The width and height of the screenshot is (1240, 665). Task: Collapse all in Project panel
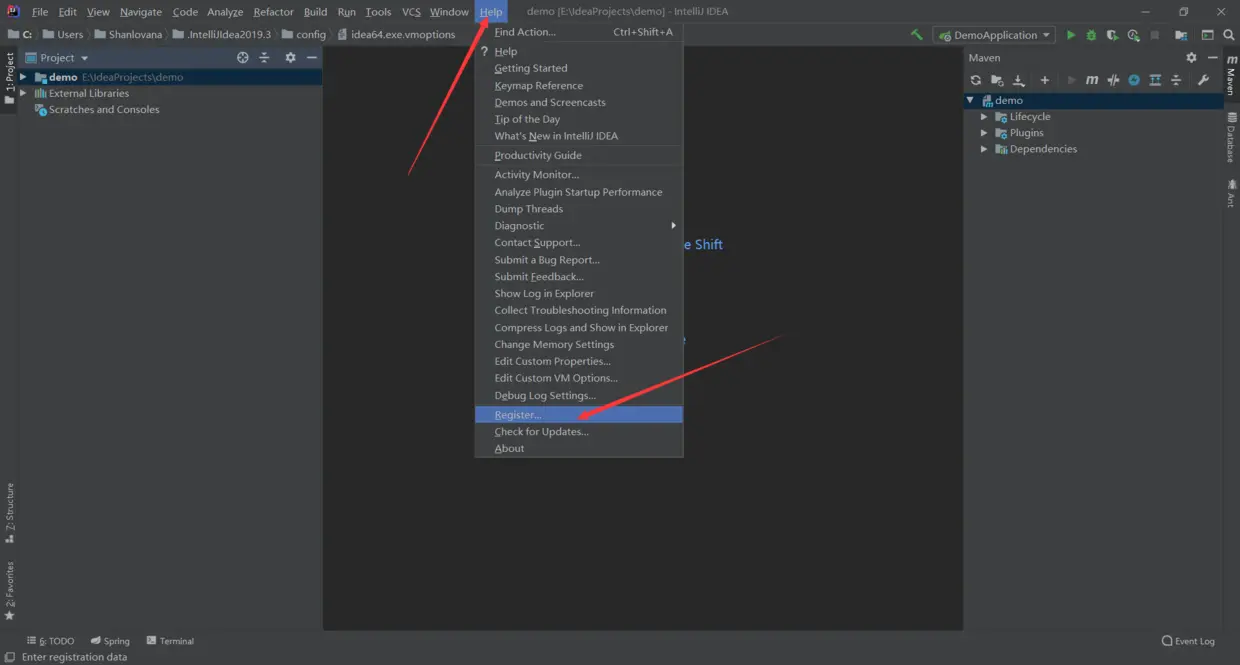pyautogui.click(x=265, y=58)
